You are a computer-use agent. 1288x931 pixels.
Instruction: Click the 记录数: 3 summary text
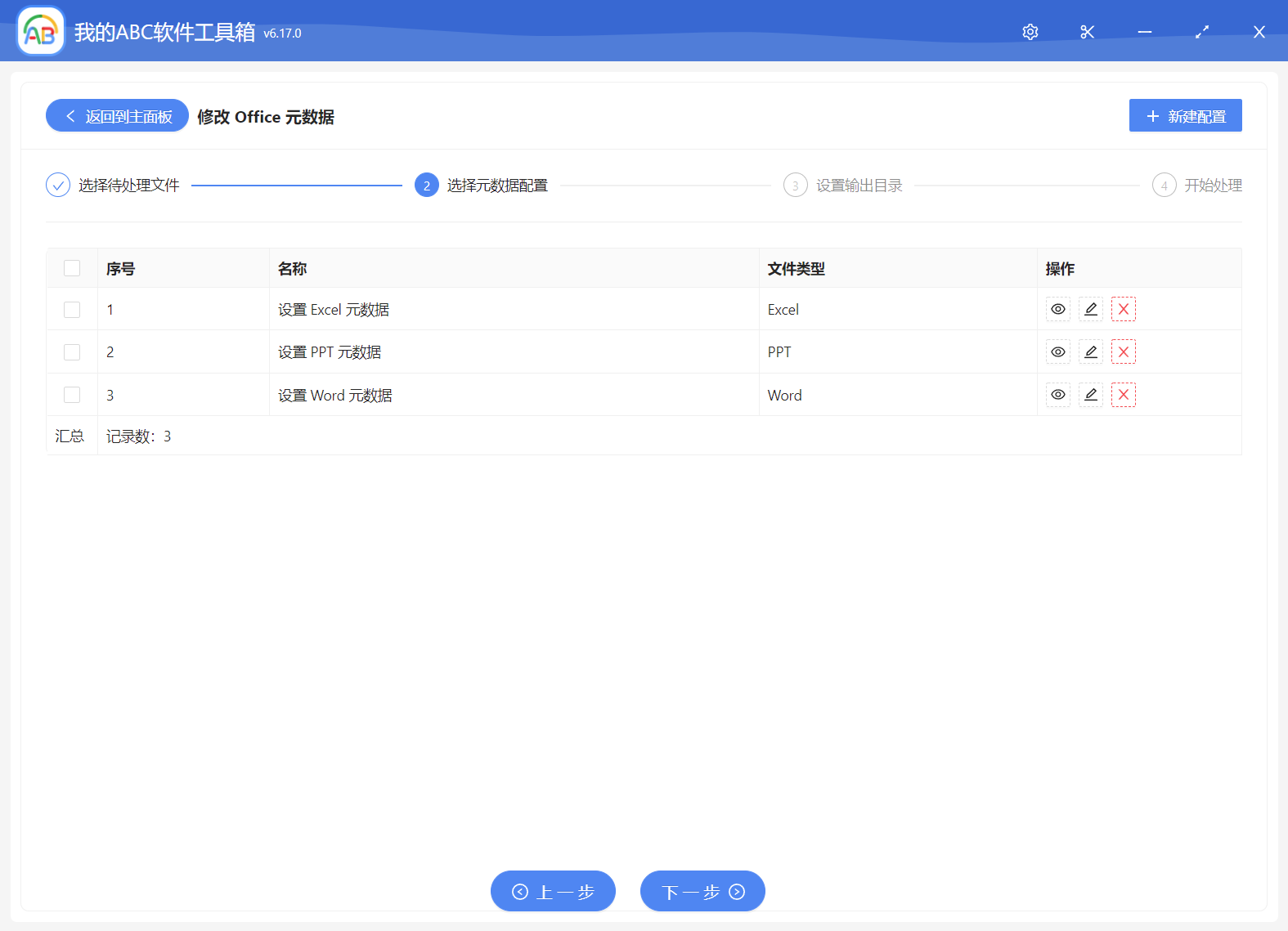139,436
